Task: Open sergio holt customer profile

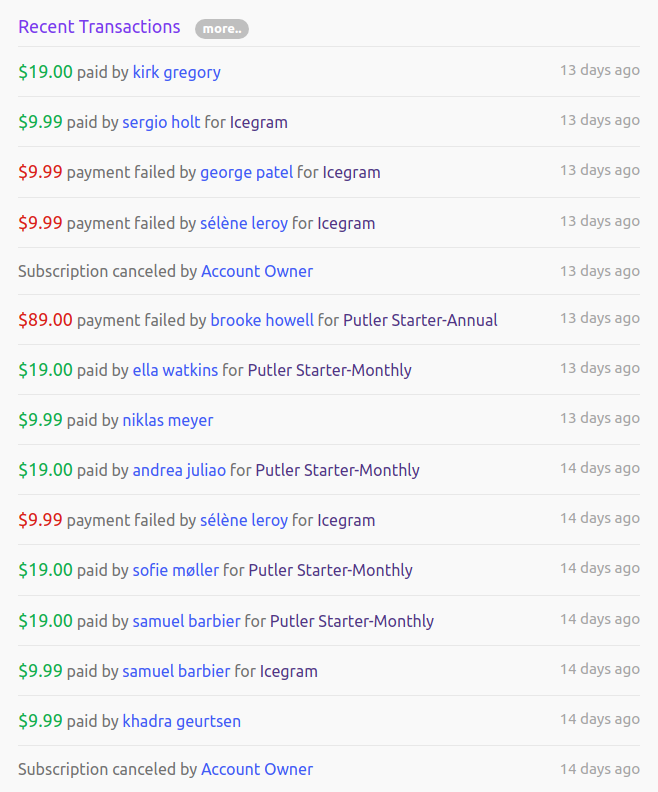Action: pyautogui.click(x=161, y=122)
